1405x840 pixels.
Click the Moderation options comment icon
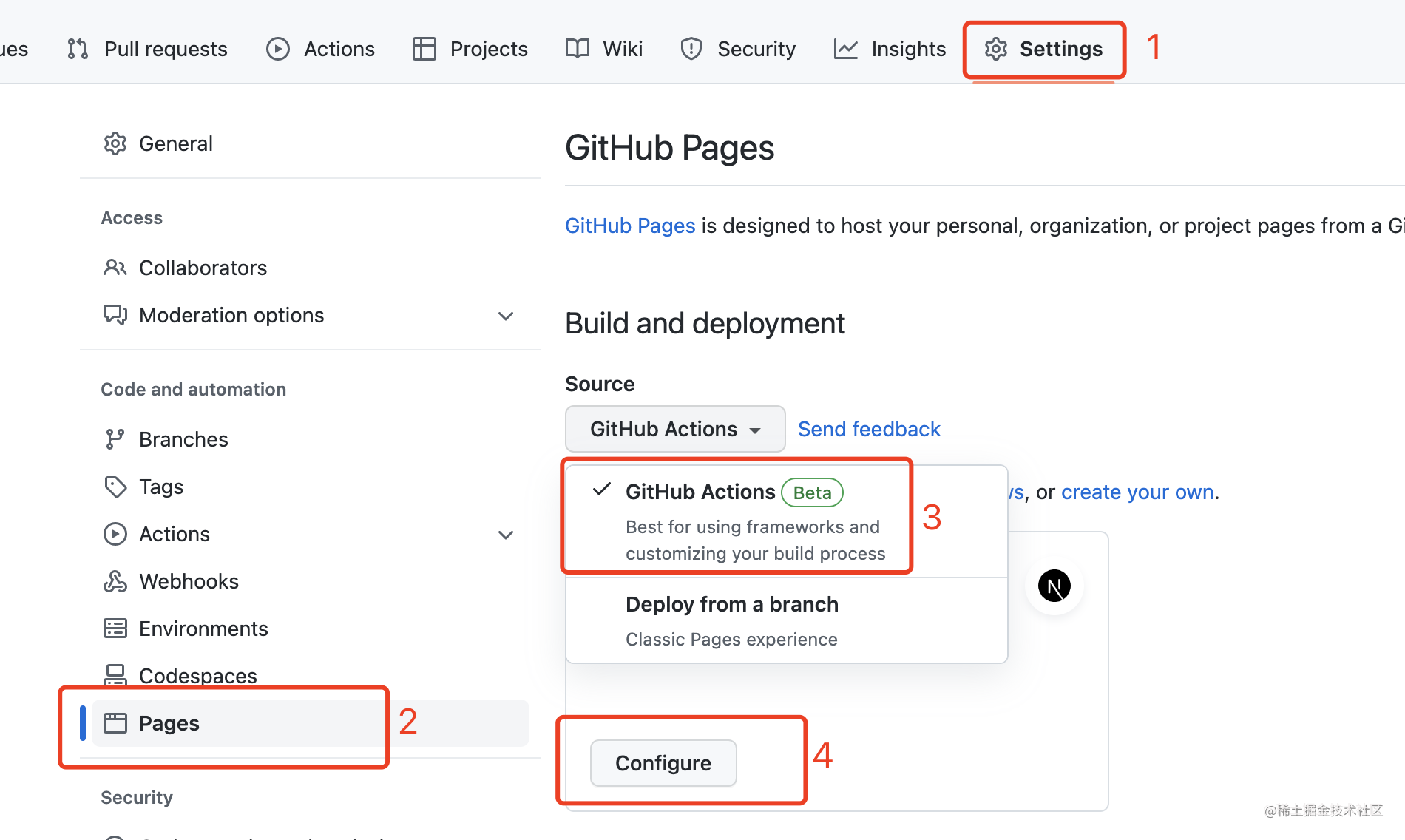pos(115,315)
